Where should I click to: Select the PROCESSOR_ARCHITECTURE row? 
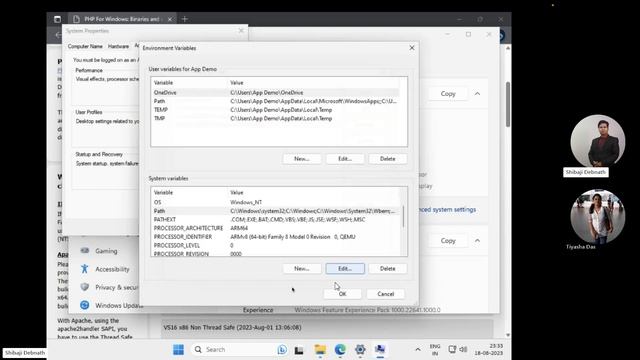(x=276, y=228)
